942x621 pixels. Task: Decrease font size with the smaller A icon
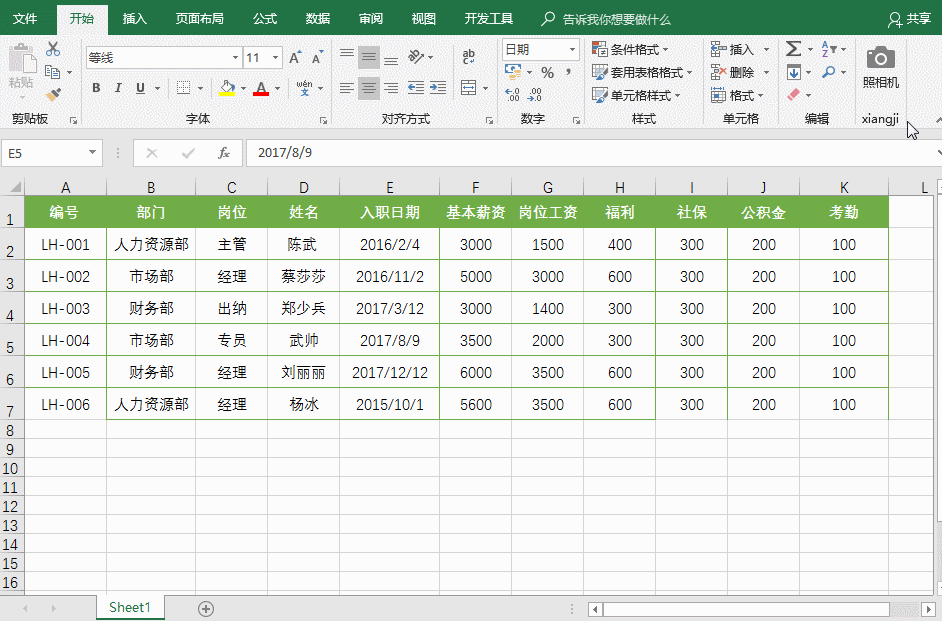(x=317, y=58)
